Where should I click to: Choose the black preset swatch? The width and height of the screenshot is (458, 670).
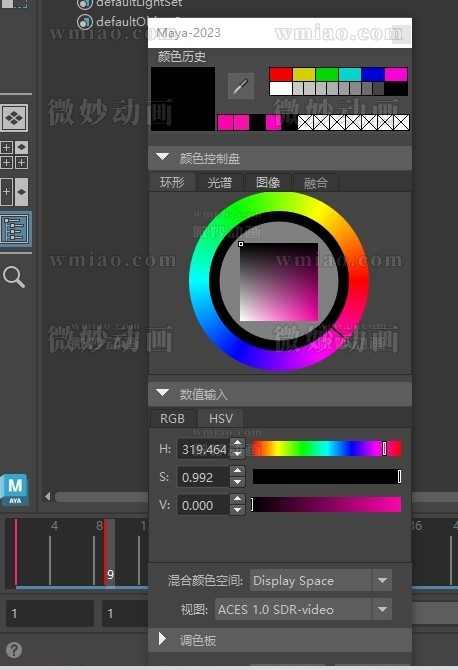(396, 88)
